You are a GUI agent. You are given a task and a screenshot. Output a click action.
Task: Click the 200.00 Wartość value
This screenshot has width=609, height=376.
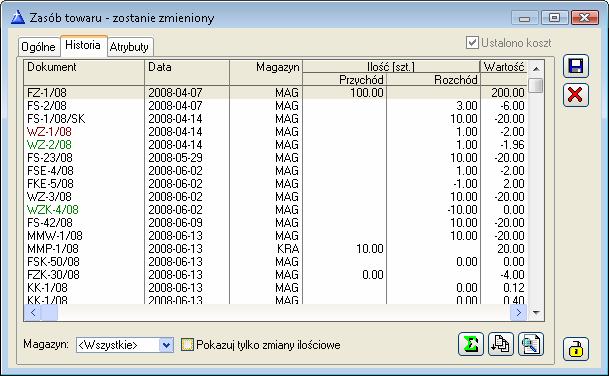click(x=508, y=92)
